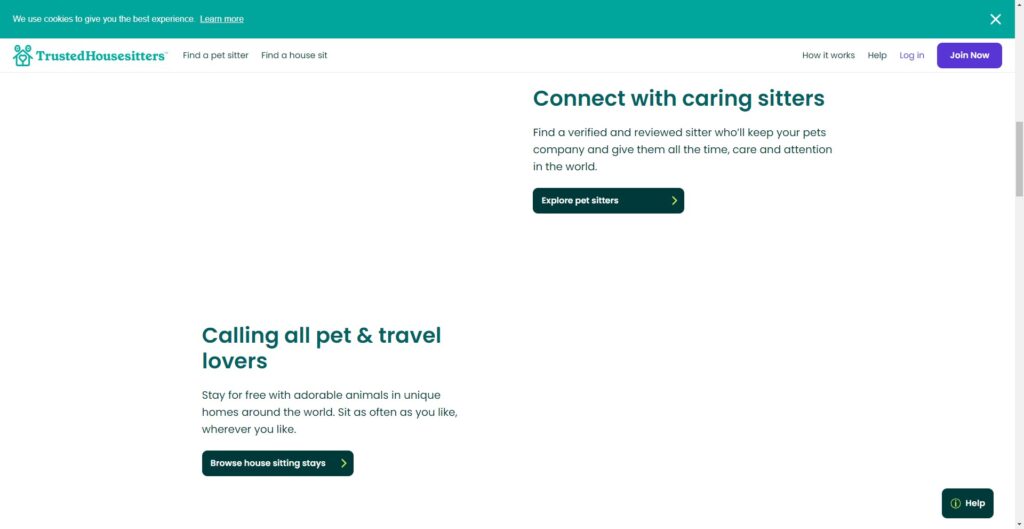The width and height of the screenshot is (1024, 529).
Task: Click the TrustedHousesitters house logo icon
Action: (23, 56)
